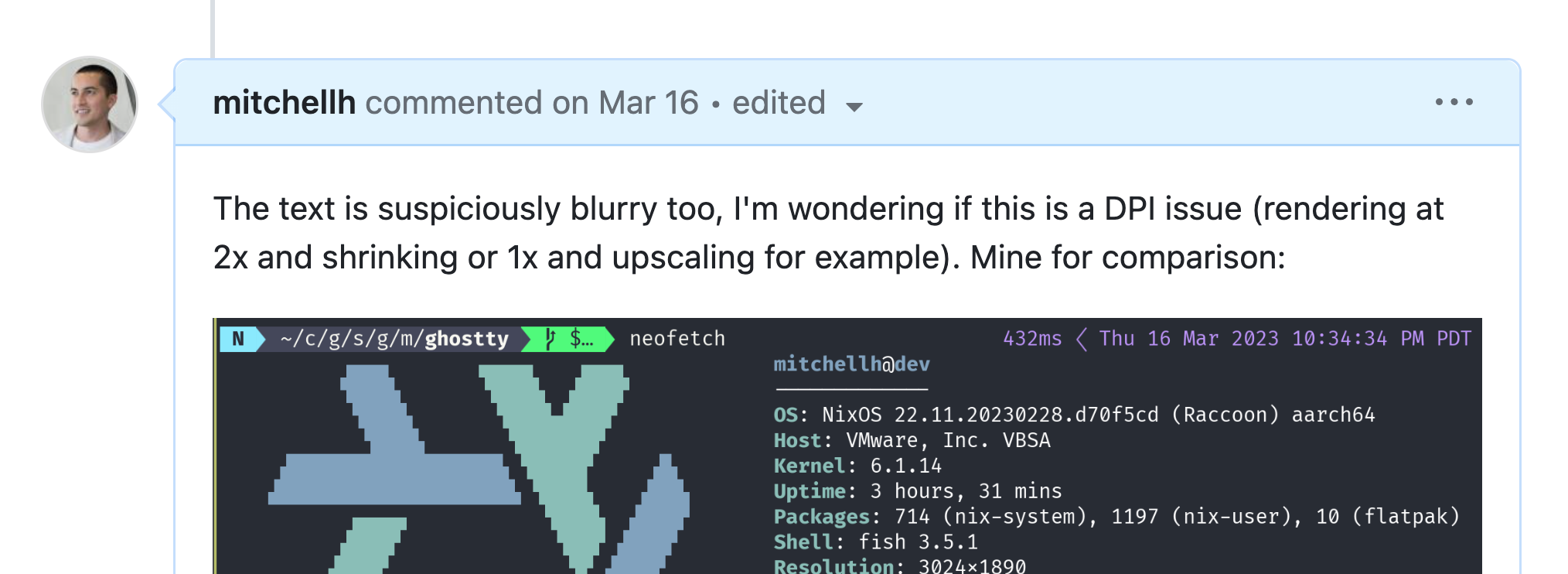Viewport: 1568px width, 574px height.
Task: Click the Shell fish 3.5.1 line
Action: tap(875, 542)
